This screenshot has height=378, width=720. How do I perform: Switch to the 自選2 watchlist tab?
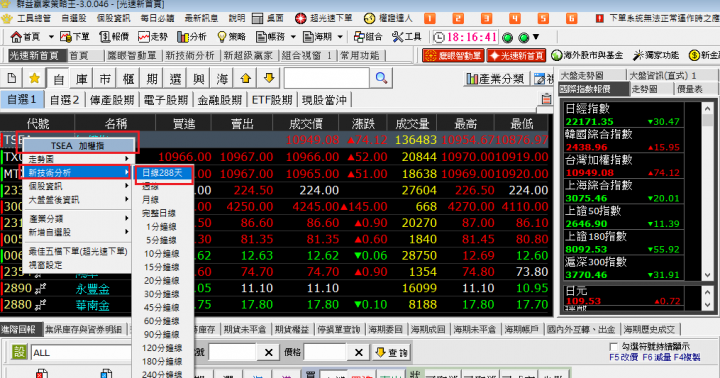(64, 100)
